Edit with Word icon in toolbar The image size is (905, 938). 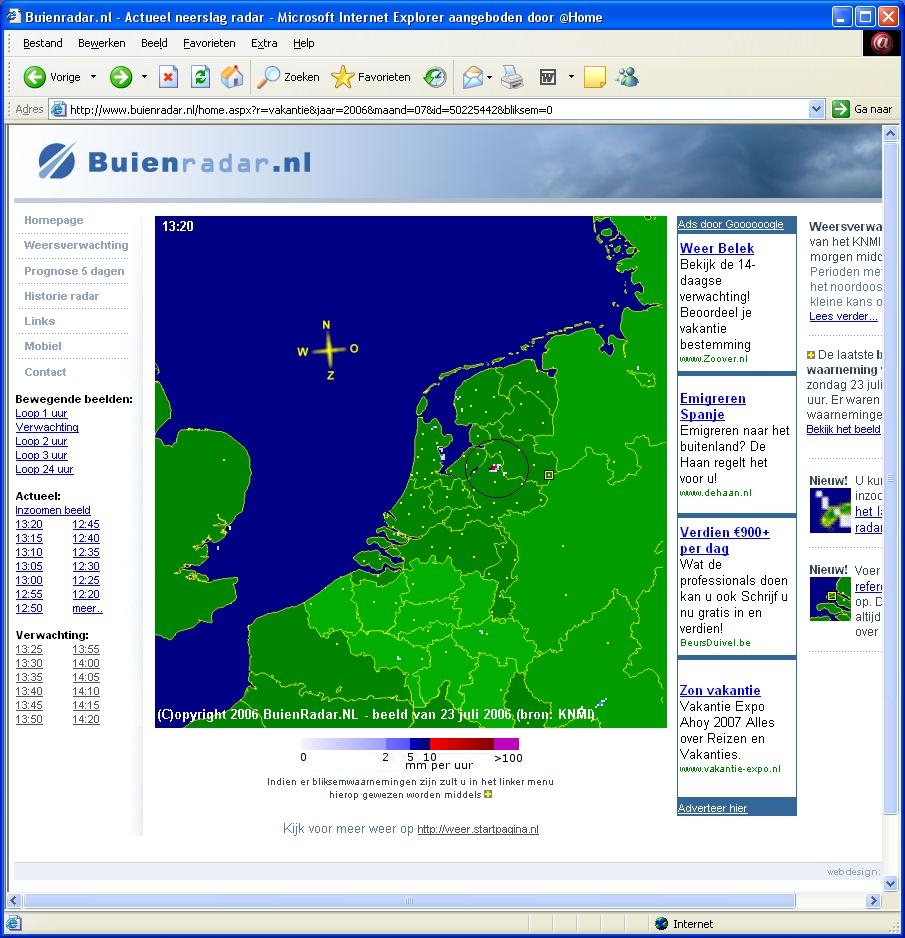548,77
